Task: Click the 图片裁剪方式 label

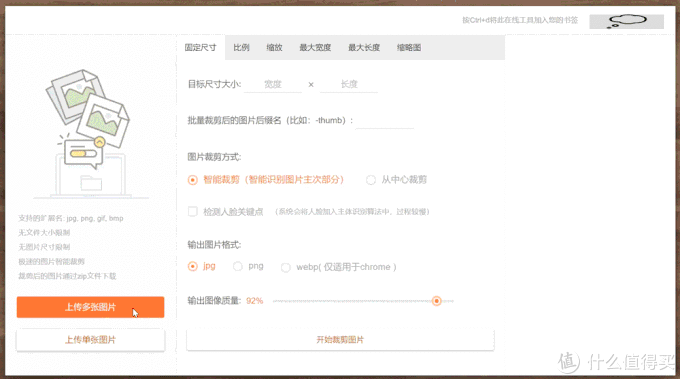Action: [214, 157]
